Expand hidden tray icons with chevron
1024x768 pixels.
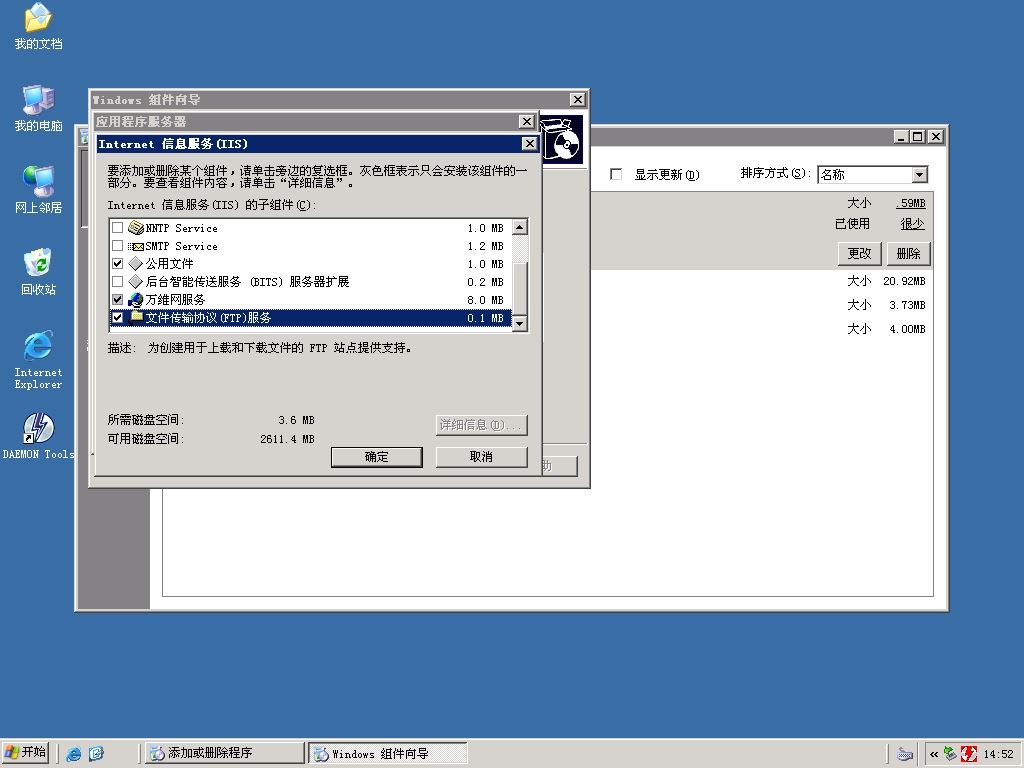[934, 754]
